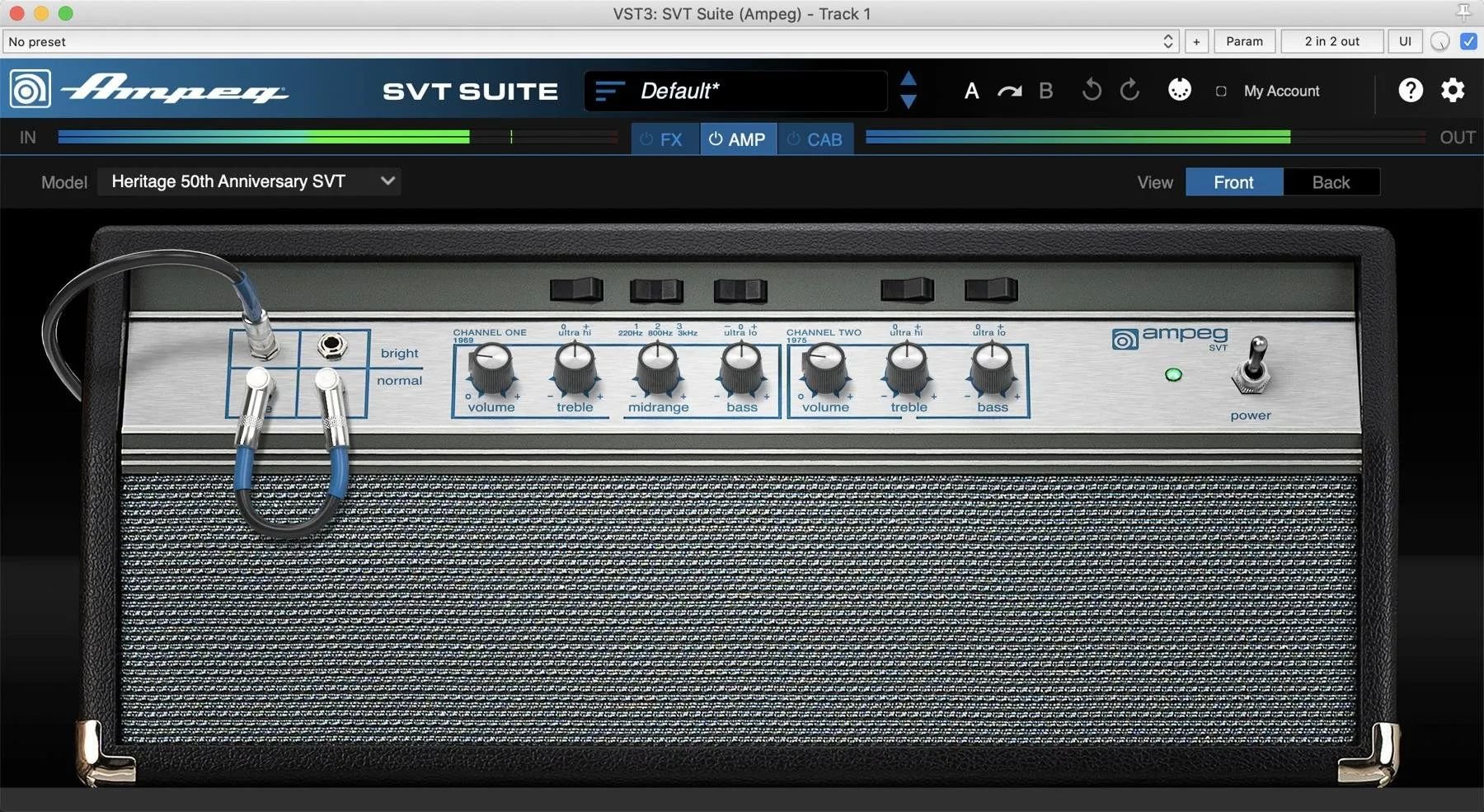This screenshot has width=1484, height=812.
Task: Click the pin window icon
Action: [1463, 12]
